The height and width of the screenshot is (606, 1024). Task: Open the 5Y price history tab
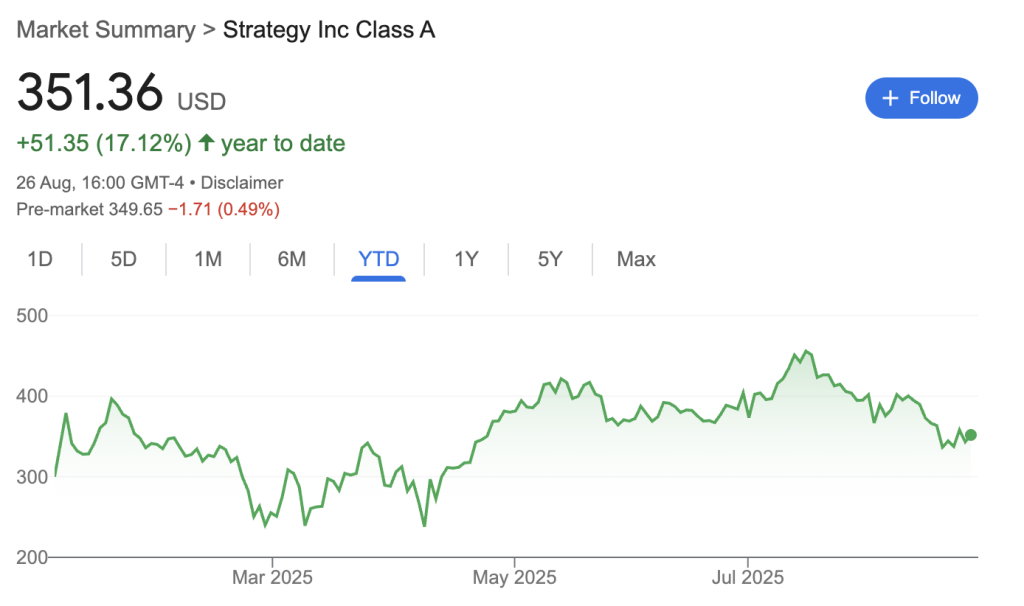pyautogui.click(x=550, y=260)
